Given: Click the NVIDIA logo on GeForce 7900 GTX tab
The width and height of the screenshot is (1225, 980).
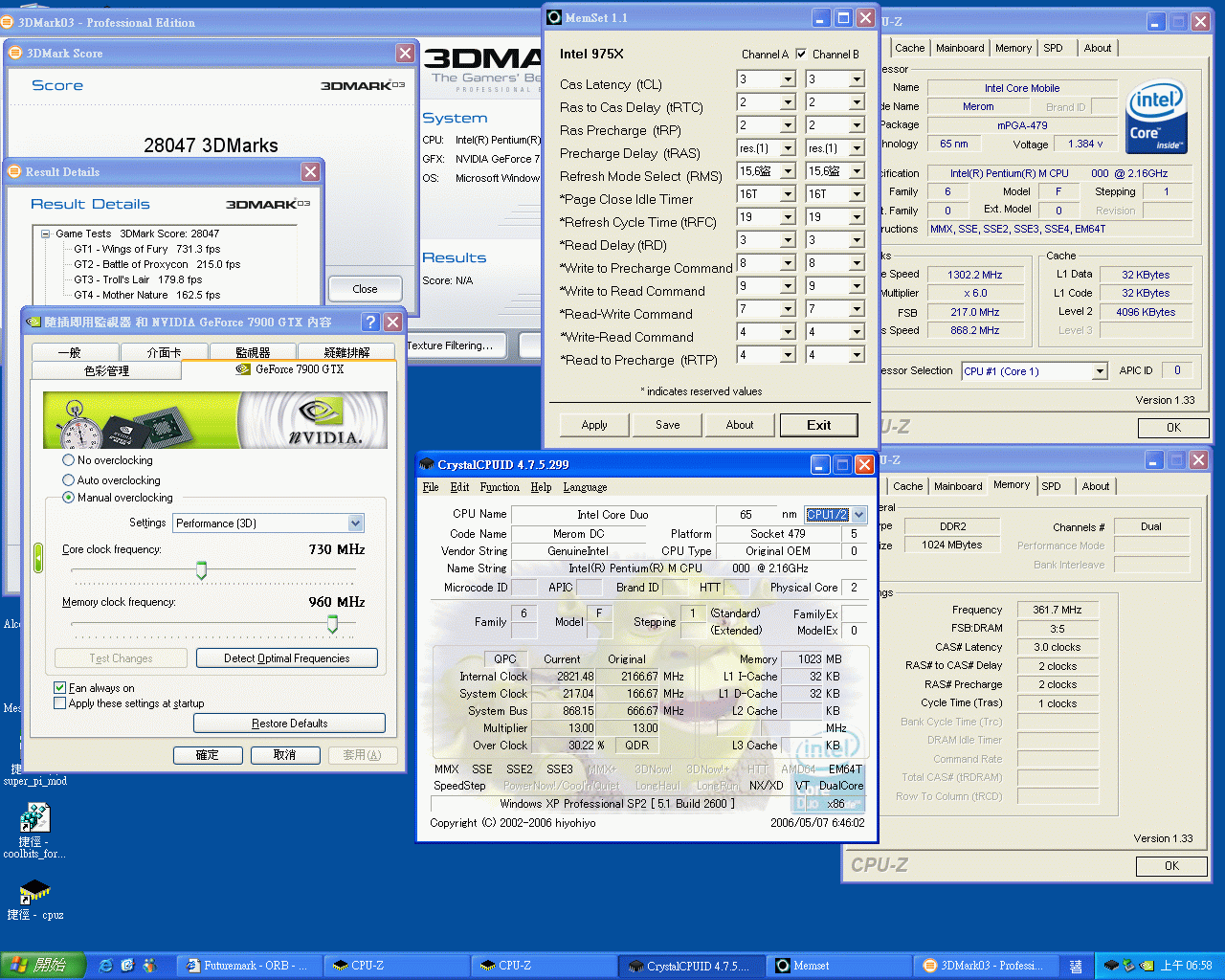Looking at the screenshot, I should (243, 368).
